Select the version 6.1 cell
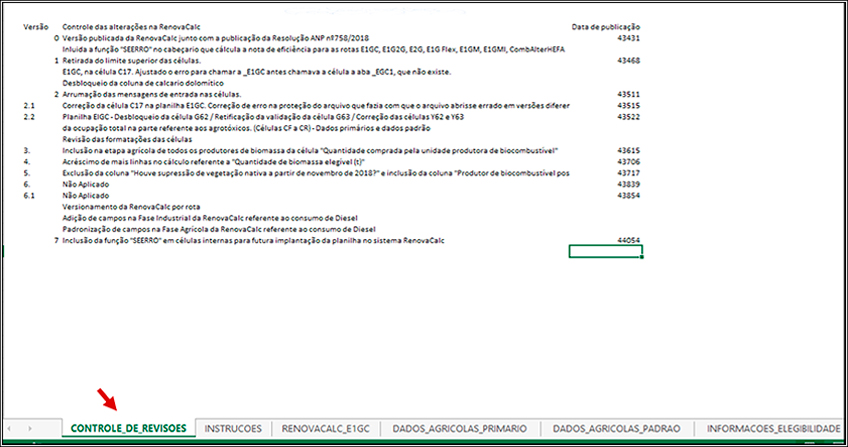This screenshot has height=447, width=848. 29,197
